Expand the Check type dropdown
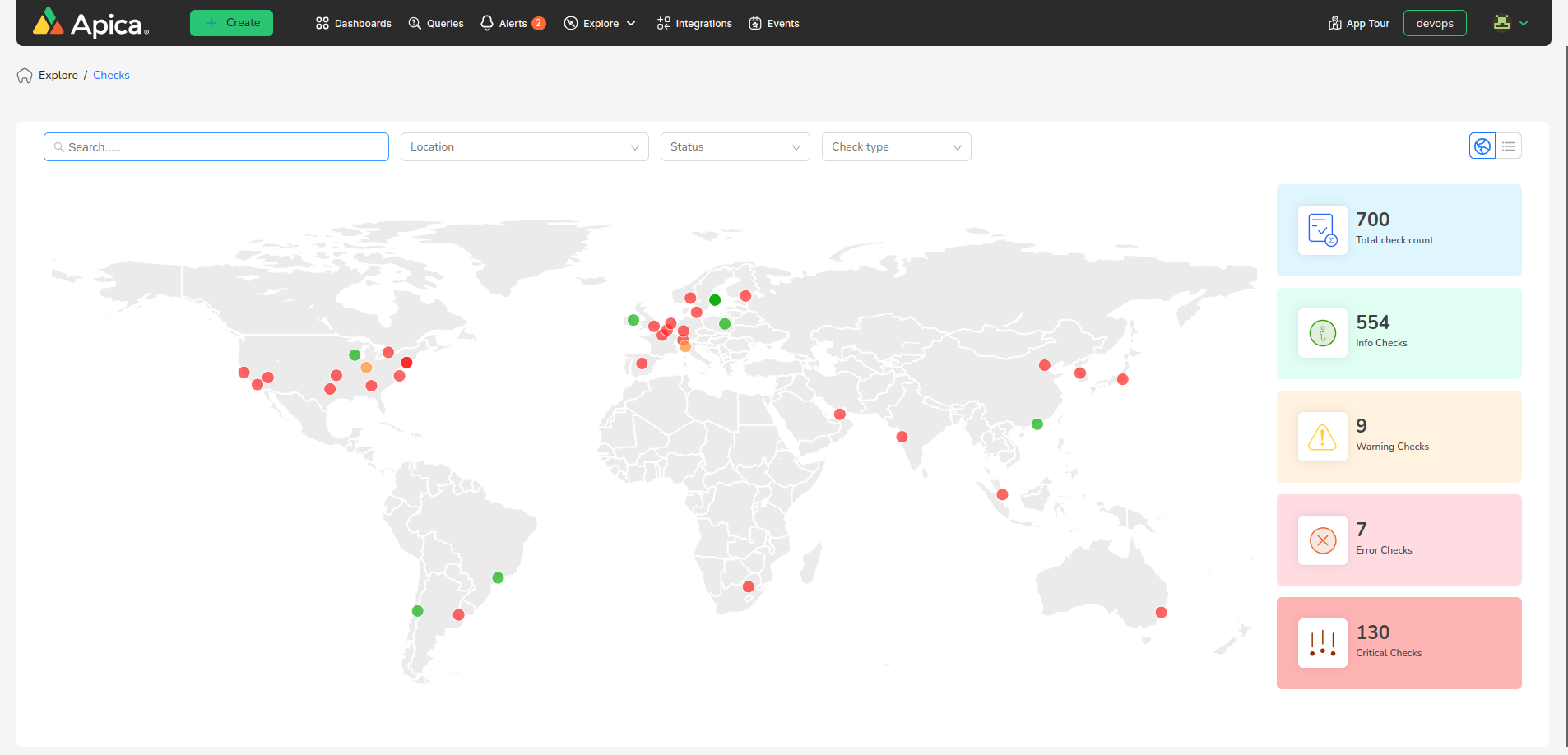Viewport: 1568px width, 755px height. [896, 147]
